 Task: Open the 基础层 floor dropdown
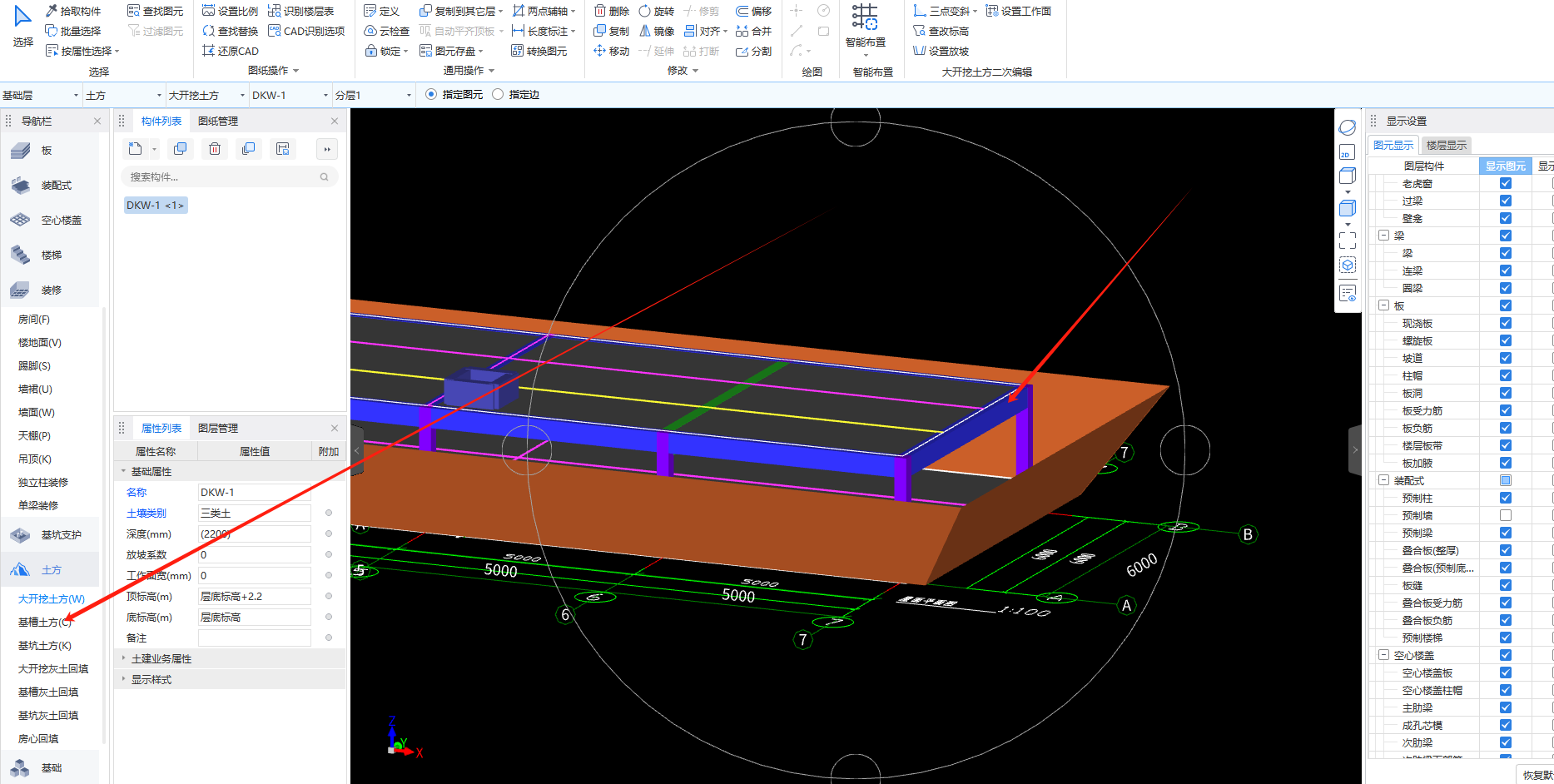point(41,95)
